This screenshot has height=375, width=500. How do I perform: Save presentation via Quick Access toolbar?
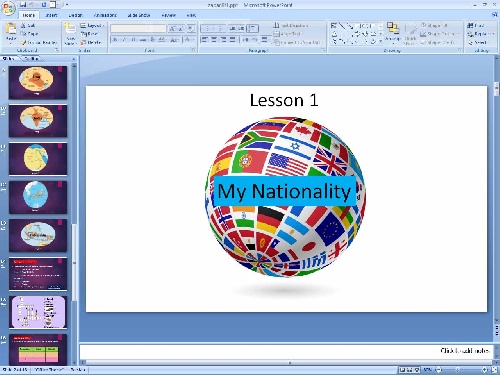[23, 5]
